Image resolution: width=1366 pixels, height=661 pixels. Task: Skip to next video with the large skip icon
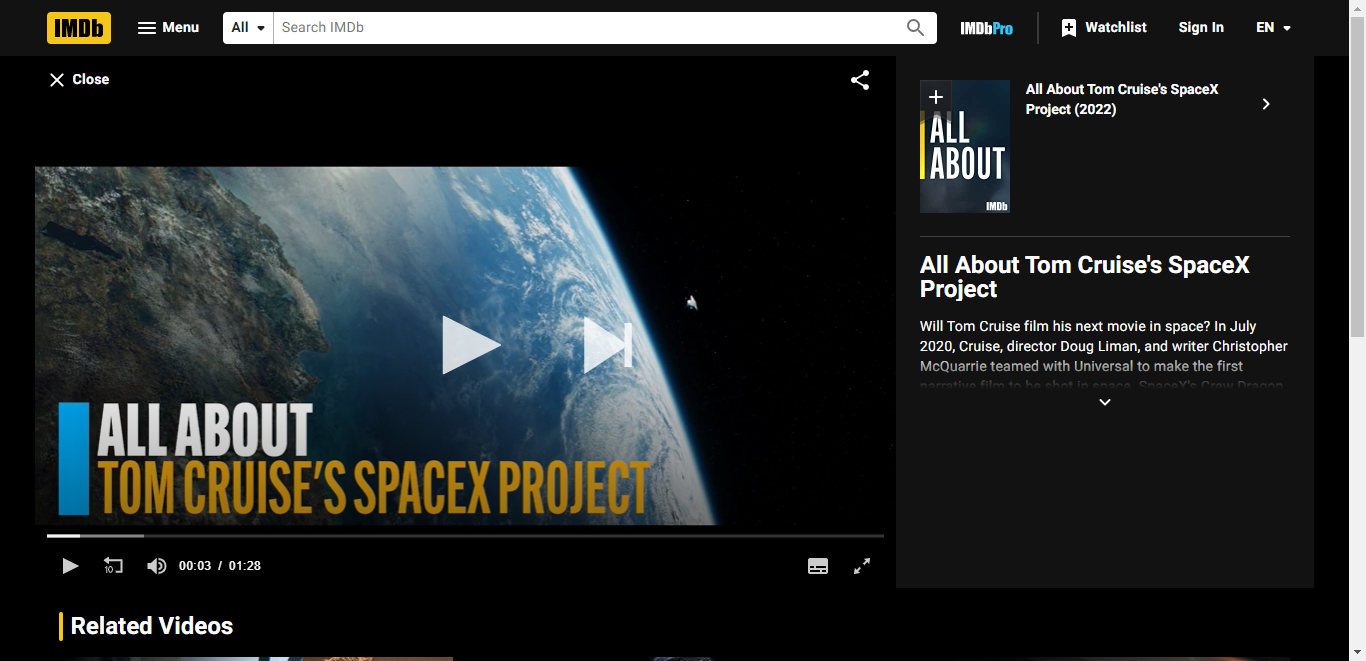pyautogui.click(x=608, y=346)
